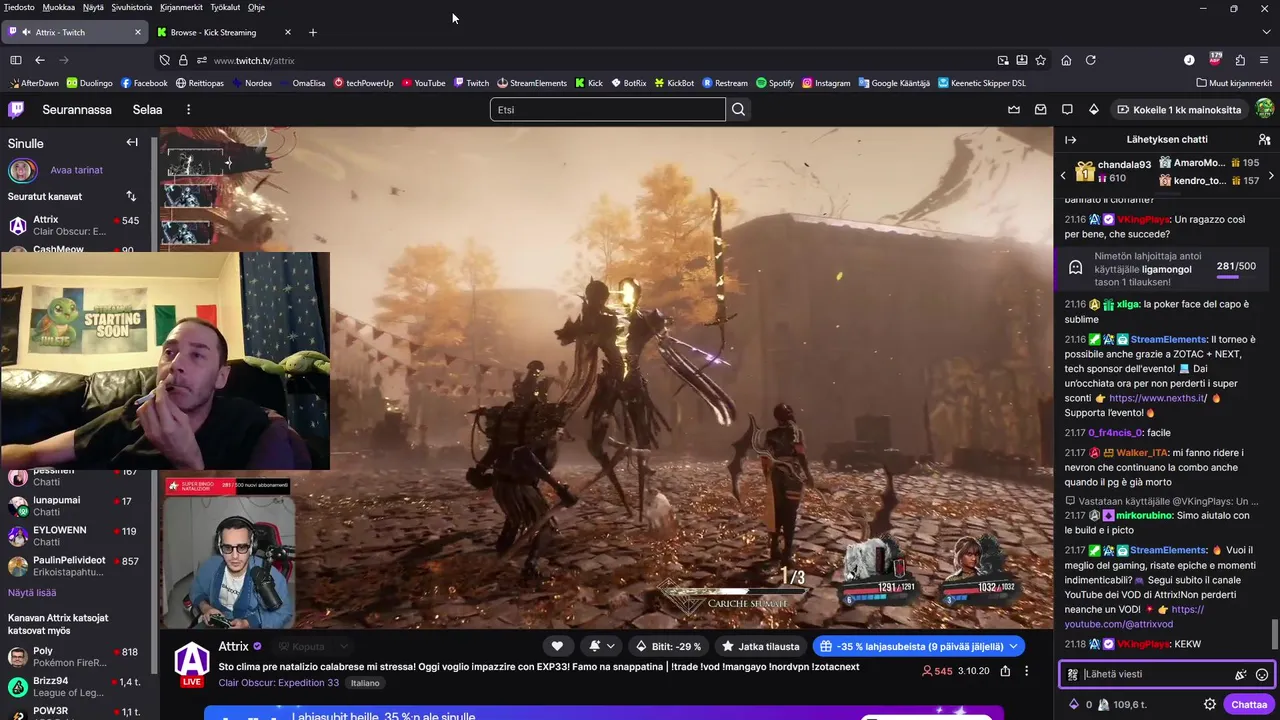Viewport: 1280px width, 720px height.
Task: Click Jatka tilausta subscribe button
Action: 760,646
